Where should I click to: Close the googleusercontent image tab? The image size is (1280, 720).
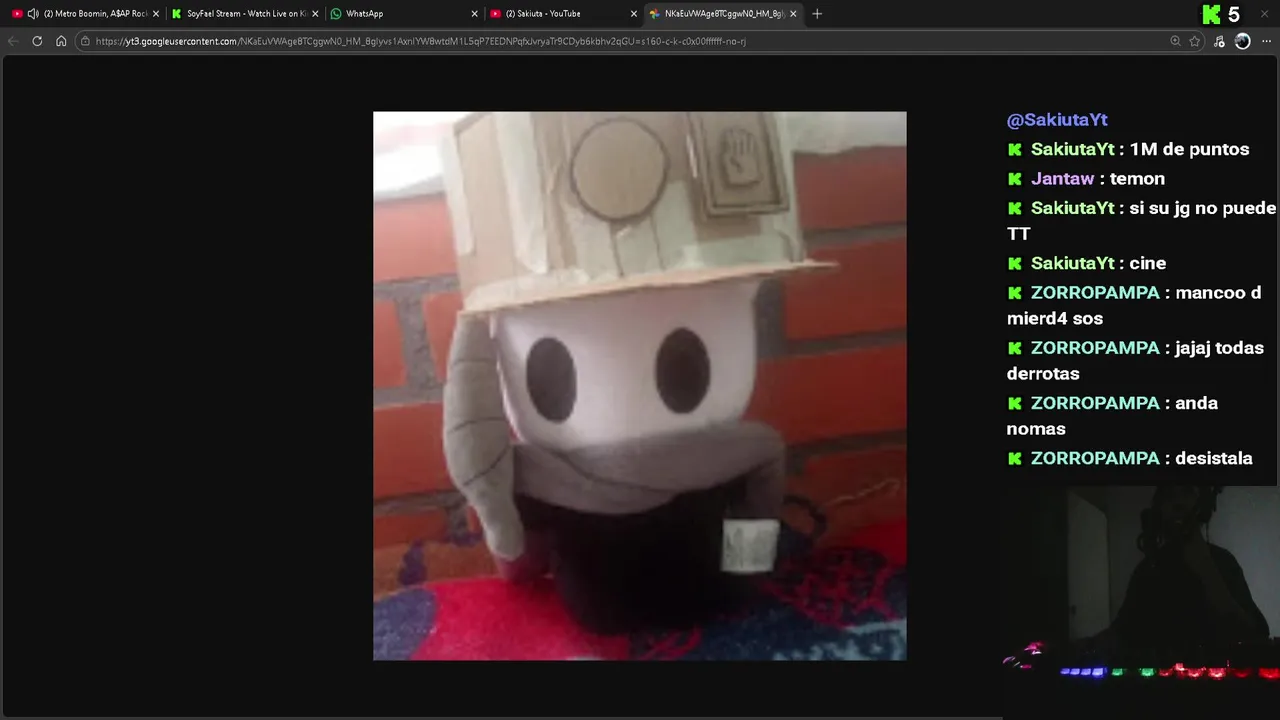(793, 14)
